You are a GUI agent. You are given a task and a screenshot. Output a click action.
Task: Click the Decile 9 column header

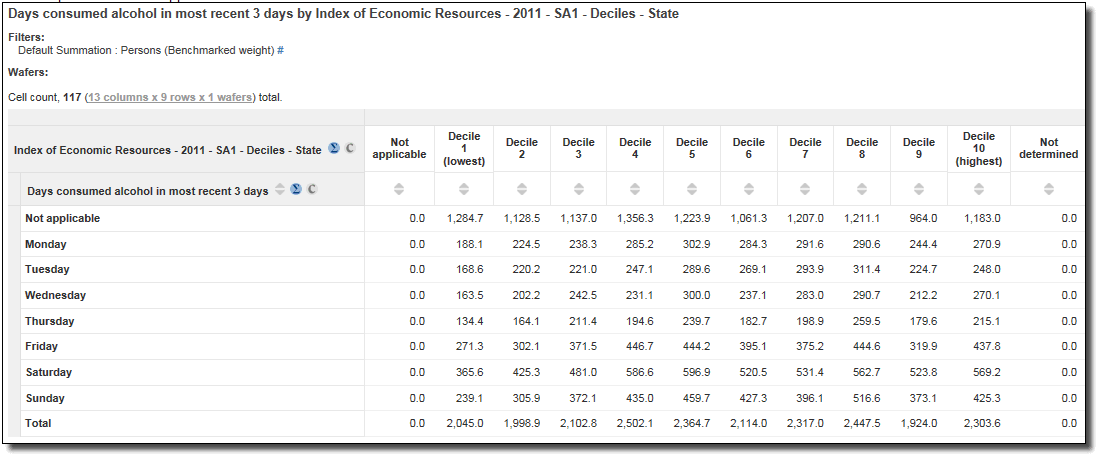point(919,149)
